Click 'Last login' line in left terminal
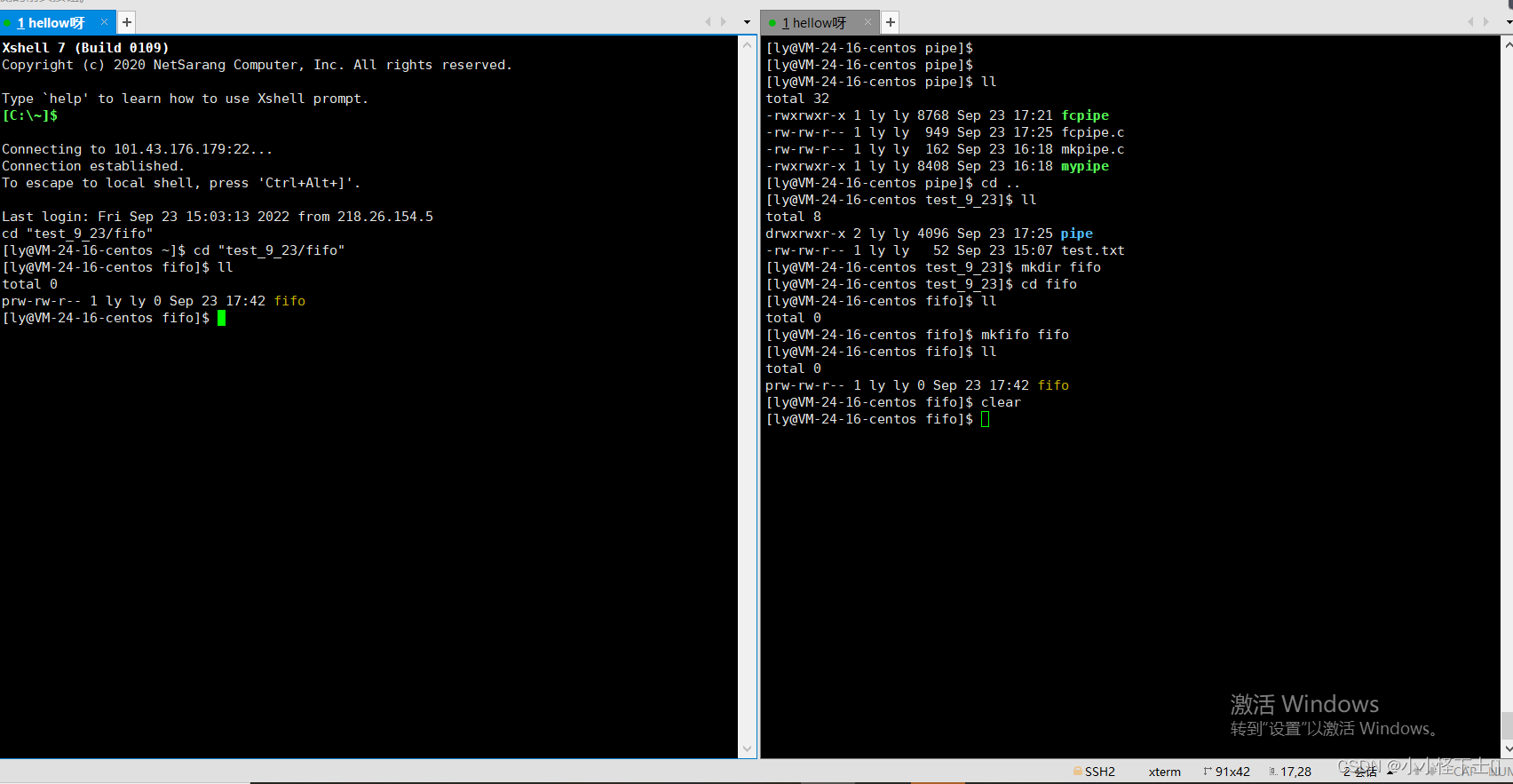 [218, 217]
